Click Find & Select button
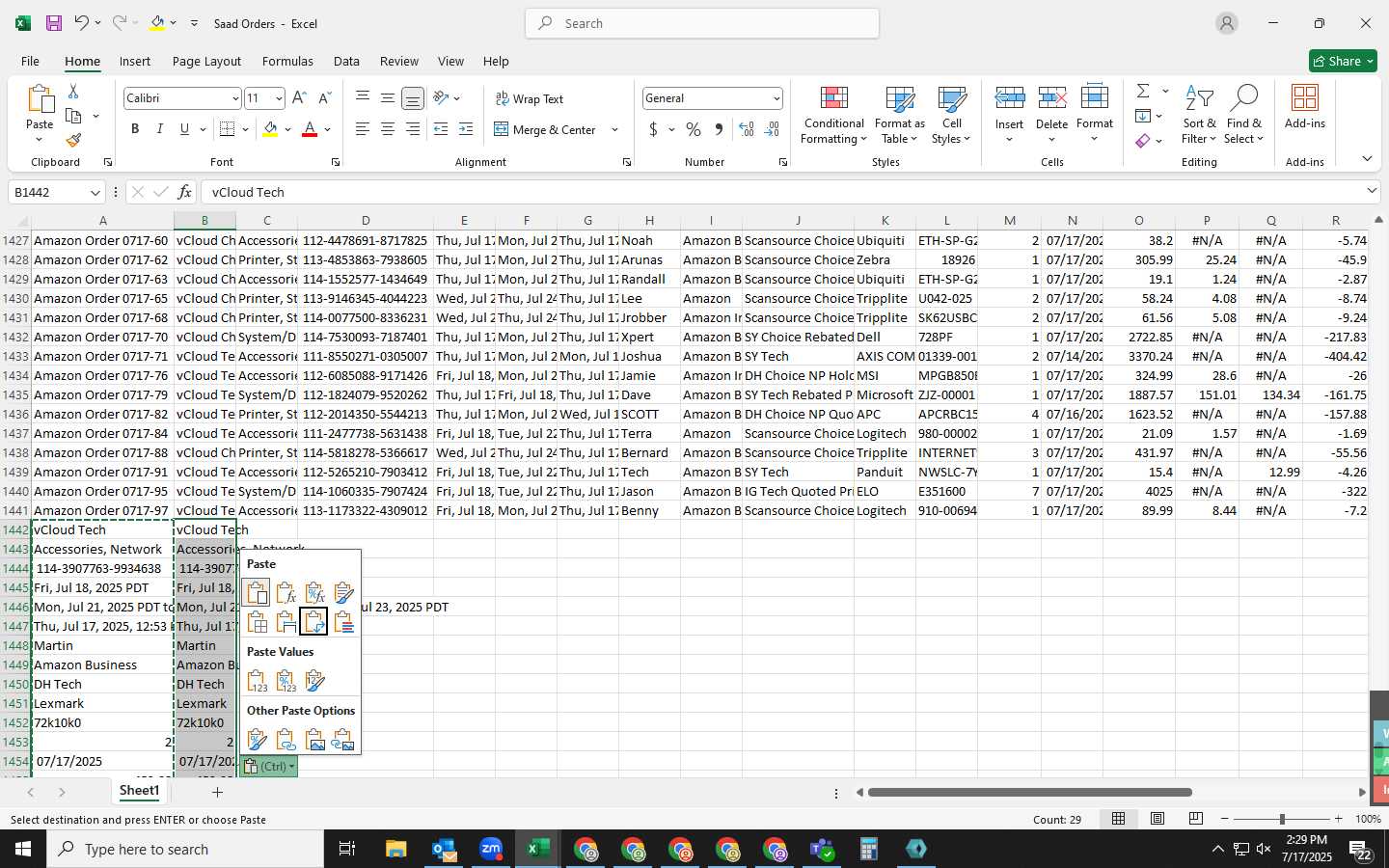The image size is (1389, 868). (x=1244, y=116)
